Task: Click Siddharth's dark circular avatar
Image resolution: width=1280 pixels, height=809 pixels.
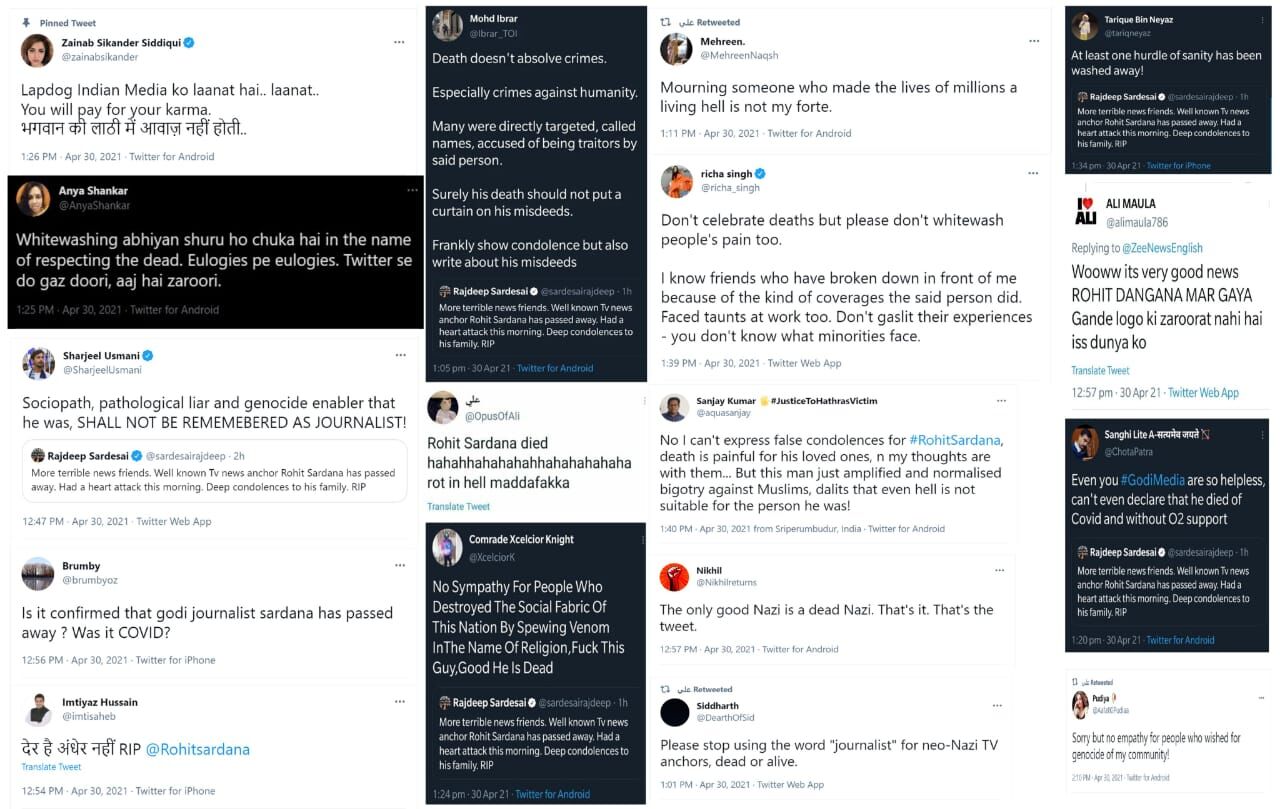Action: [x=675, y=712]
